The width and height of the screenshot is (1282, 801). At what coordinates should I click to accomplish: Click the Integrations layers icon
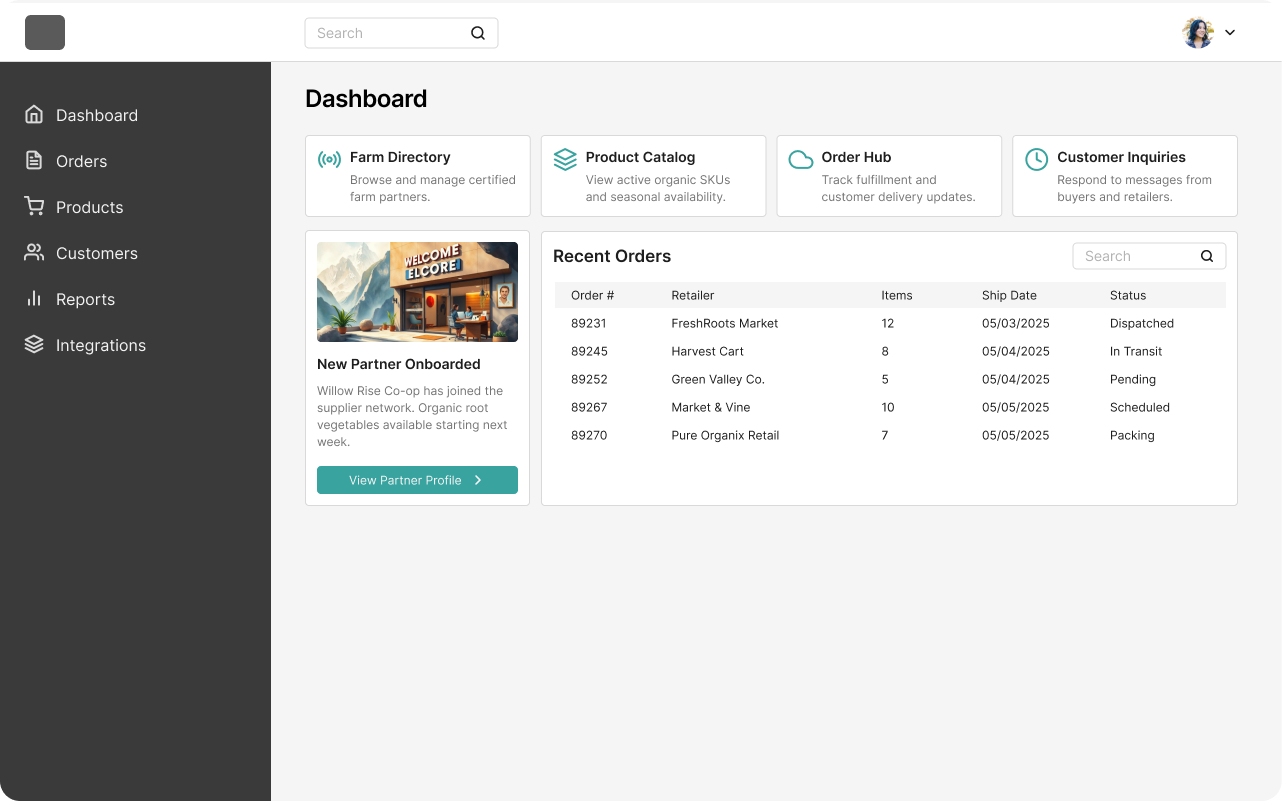click(34, 345)
